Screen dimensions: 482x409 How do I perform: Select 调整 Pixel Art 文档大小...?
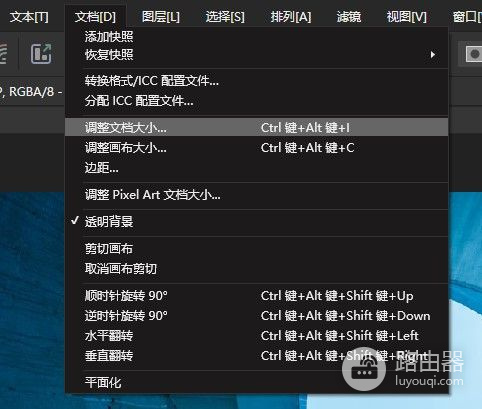coord(256,195)
